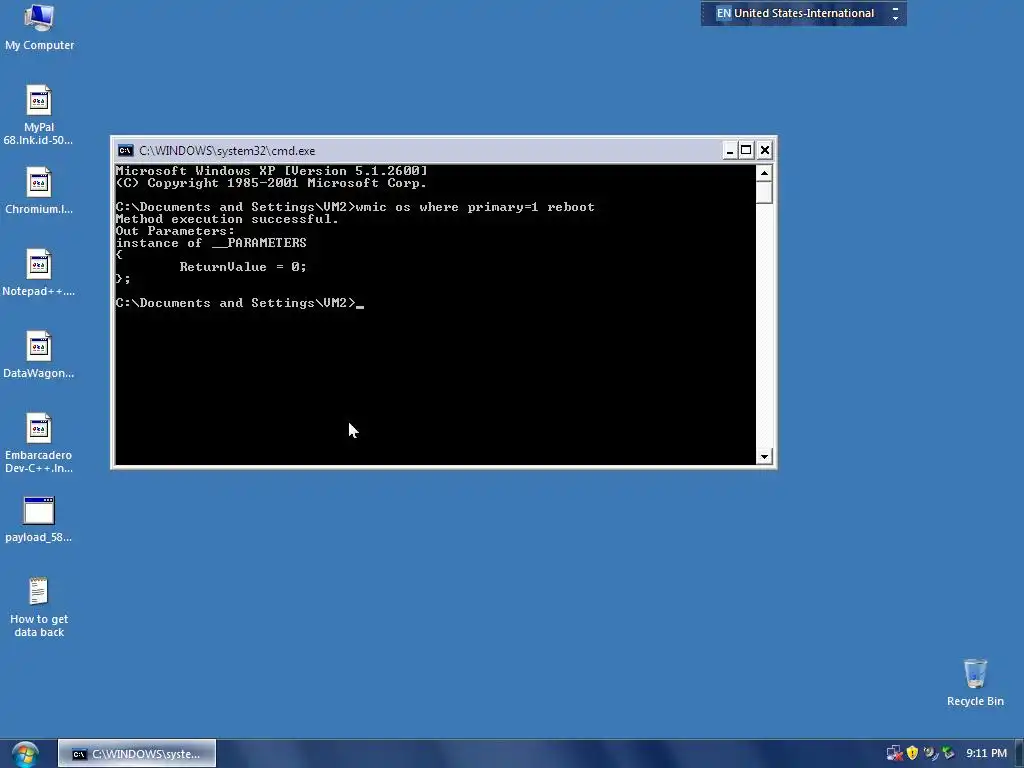Click the cmd.exe window title text
This screenshot has width=1024, height=768.
pyautogui.click(x=227, y=151)
